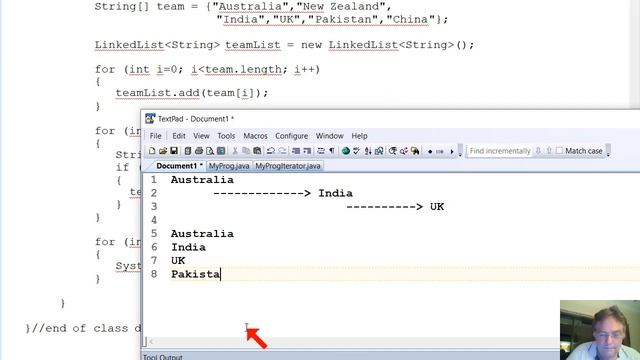Click '"Pakistan"' in the background team array
Image resolution: width=640 pixels, height=360 pixels.
click(x=344, y=20)
